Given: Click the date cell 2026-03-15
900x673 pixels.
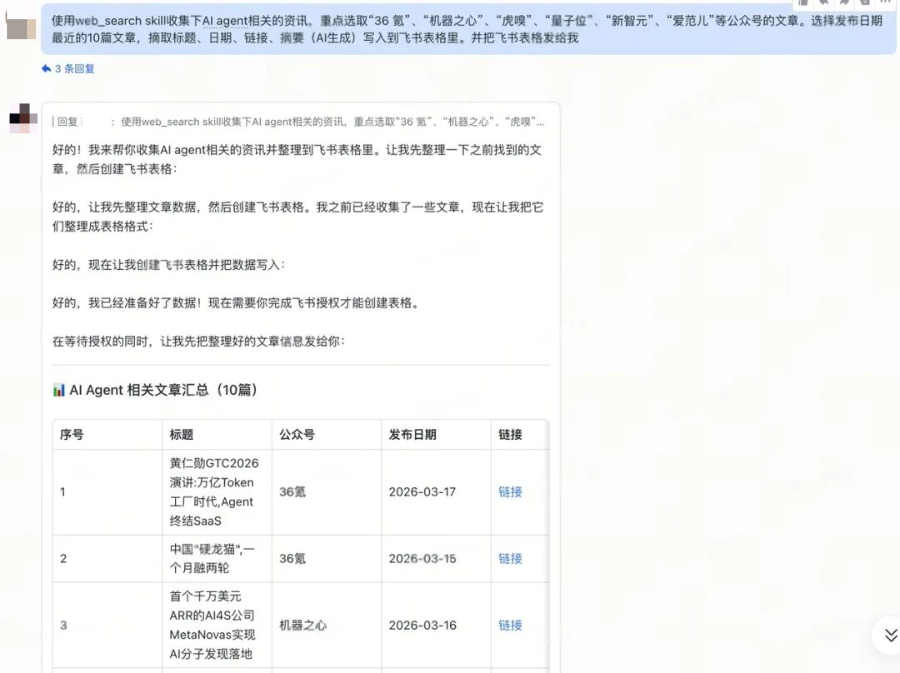Looking at the screenshot, I should pos(436,558).
